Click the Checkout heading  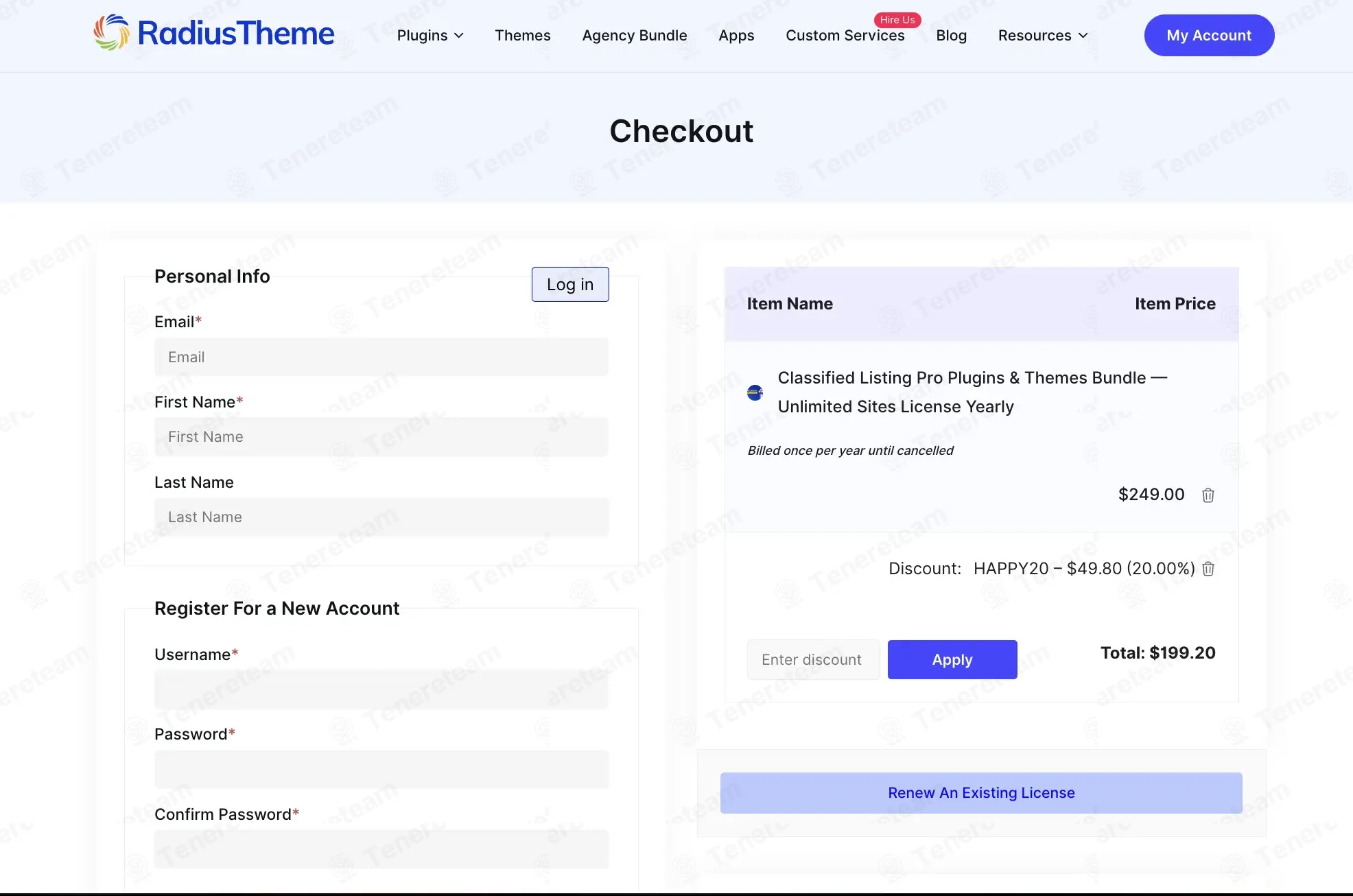681,131
